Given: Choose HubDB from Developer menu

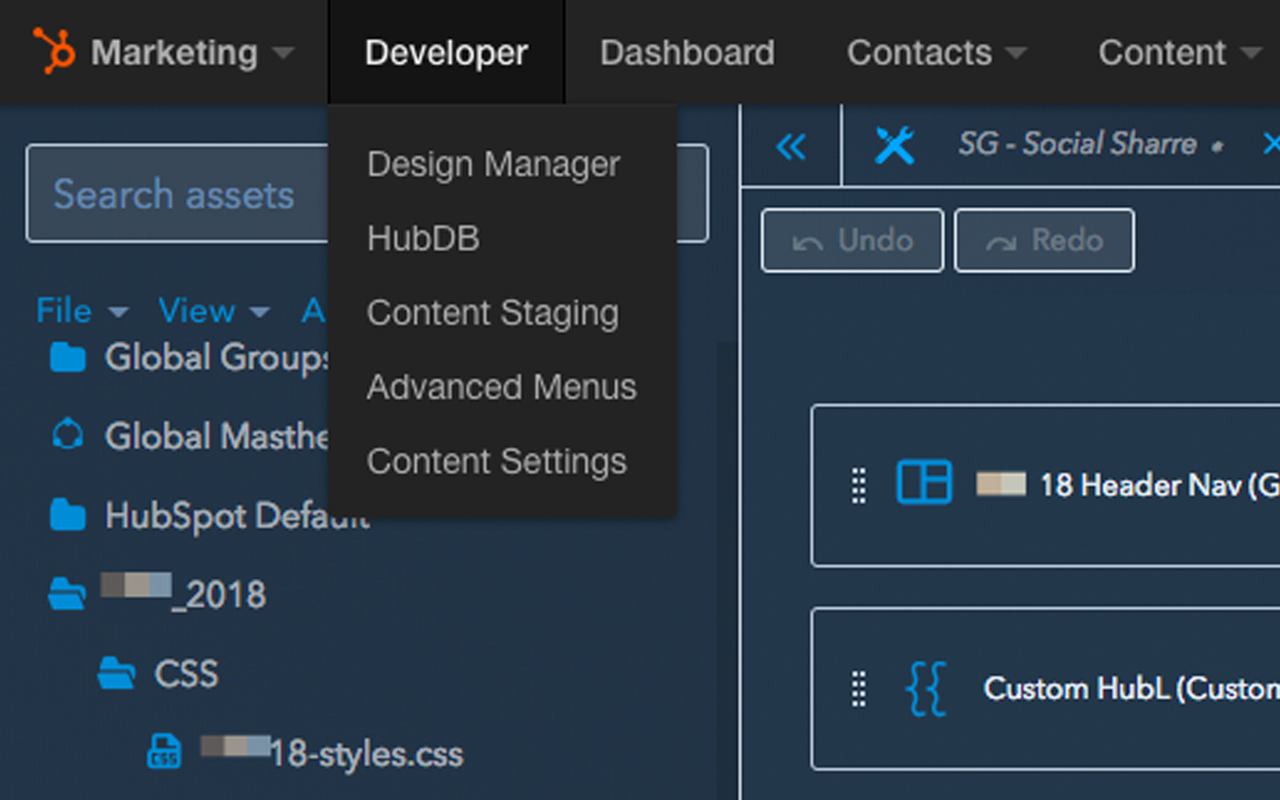Looking at the screenshot, I should (423, 238).
